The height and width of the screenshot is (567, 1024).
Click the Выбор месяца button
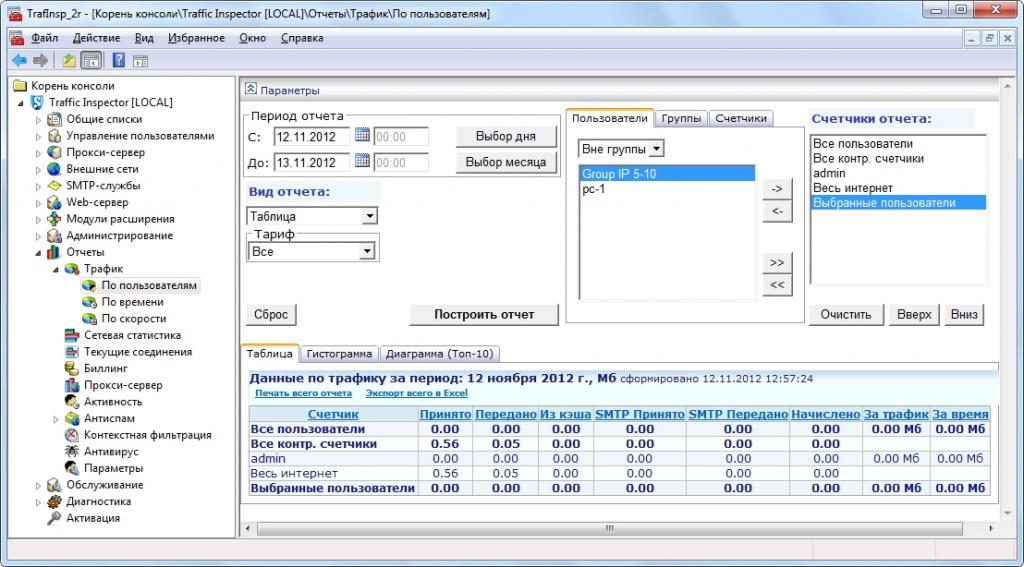pyautogui.click(x=505, y=162)
